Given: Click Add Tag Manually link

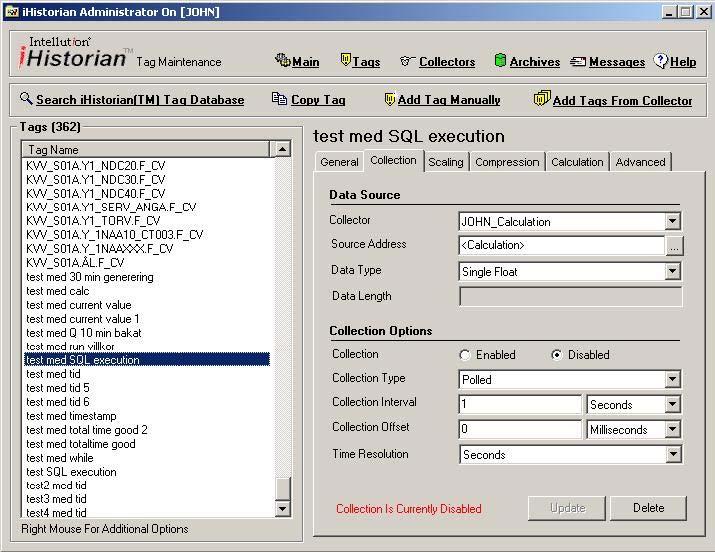Looking at the screenshot, I should coord(449,100).
